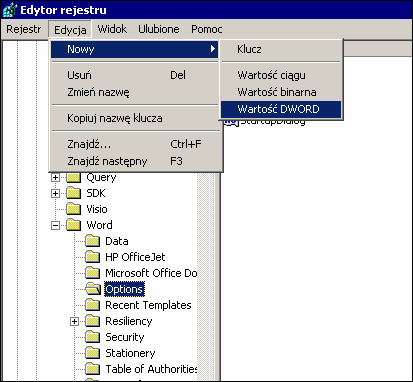Click the Word folder icon
This screenshot has width=413, height=382.
click(x=74, y=225)
